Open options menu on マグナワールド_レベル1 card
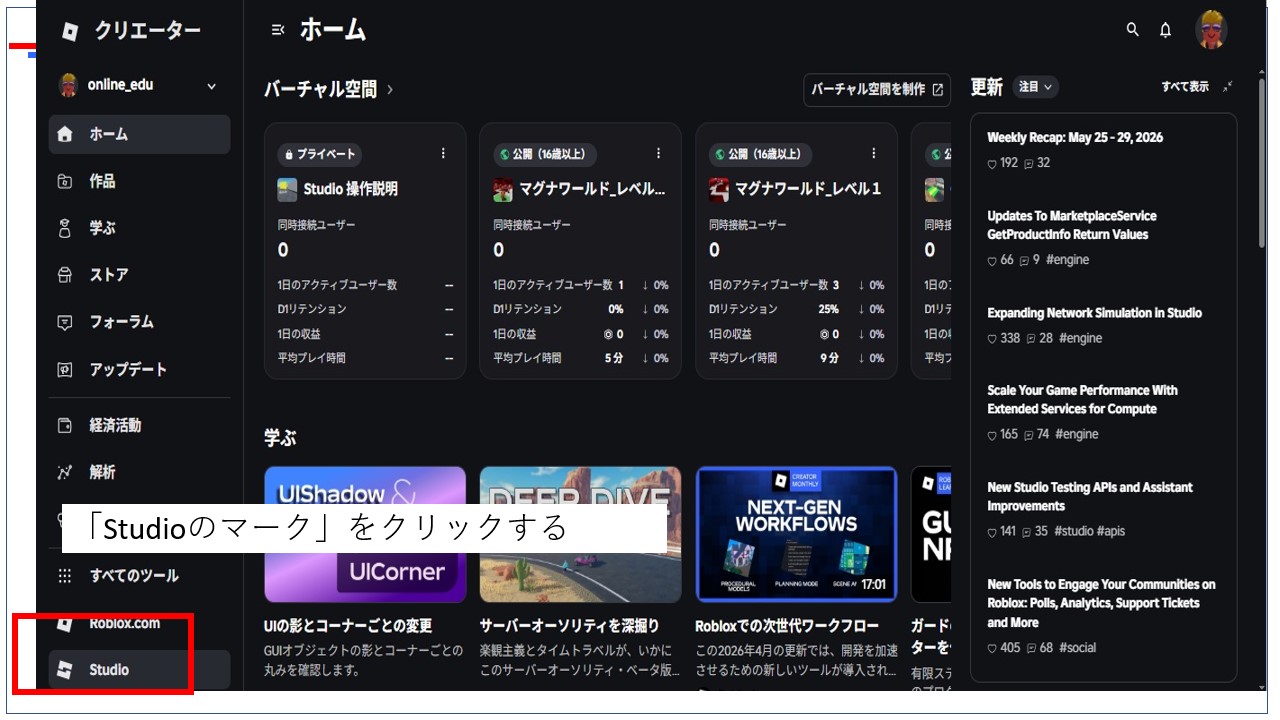The width and height of the screenshot is (1280, 720). click(873, 154)
